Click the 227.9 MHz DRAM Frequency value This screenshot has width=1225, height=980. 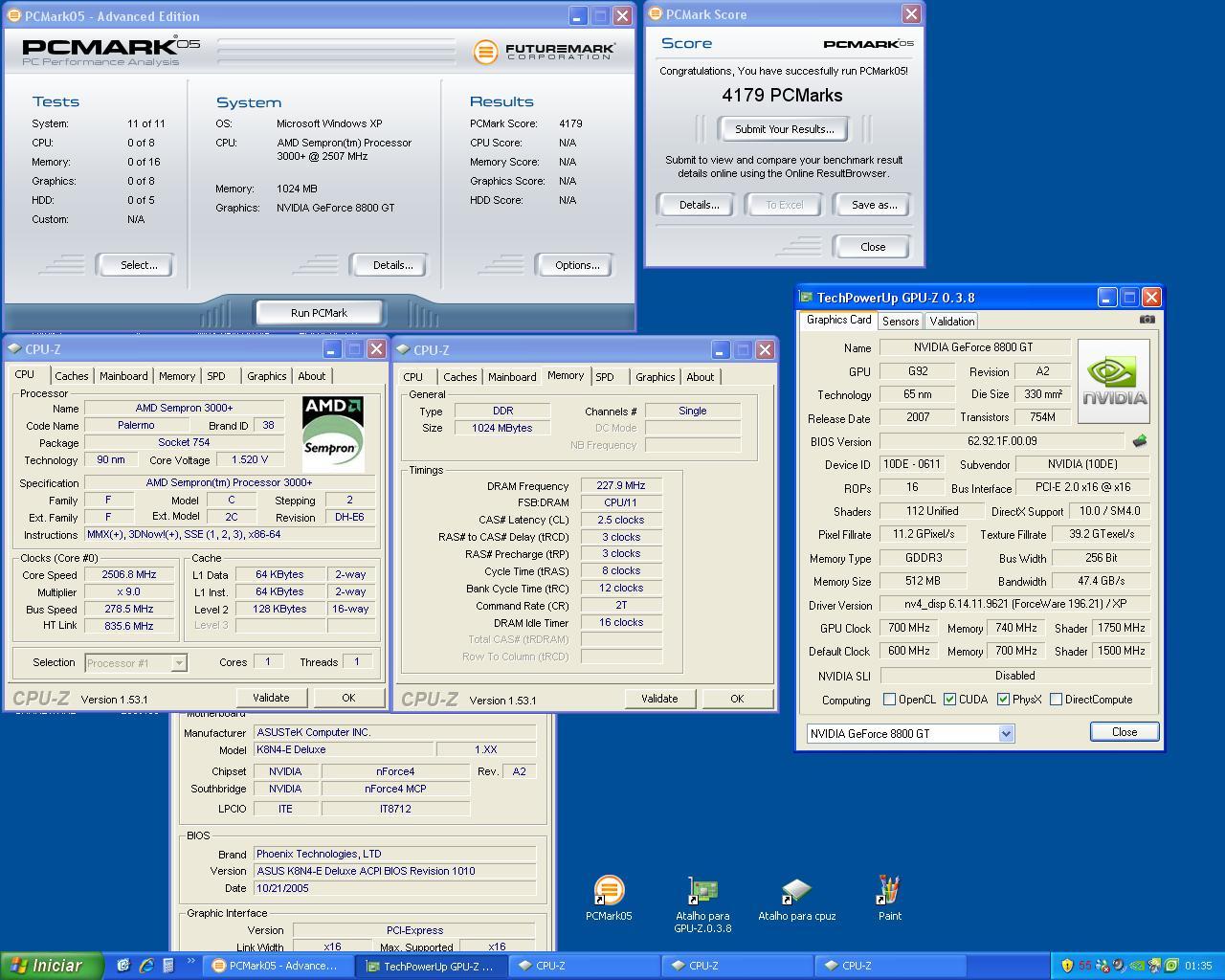(x=621, y=486)
